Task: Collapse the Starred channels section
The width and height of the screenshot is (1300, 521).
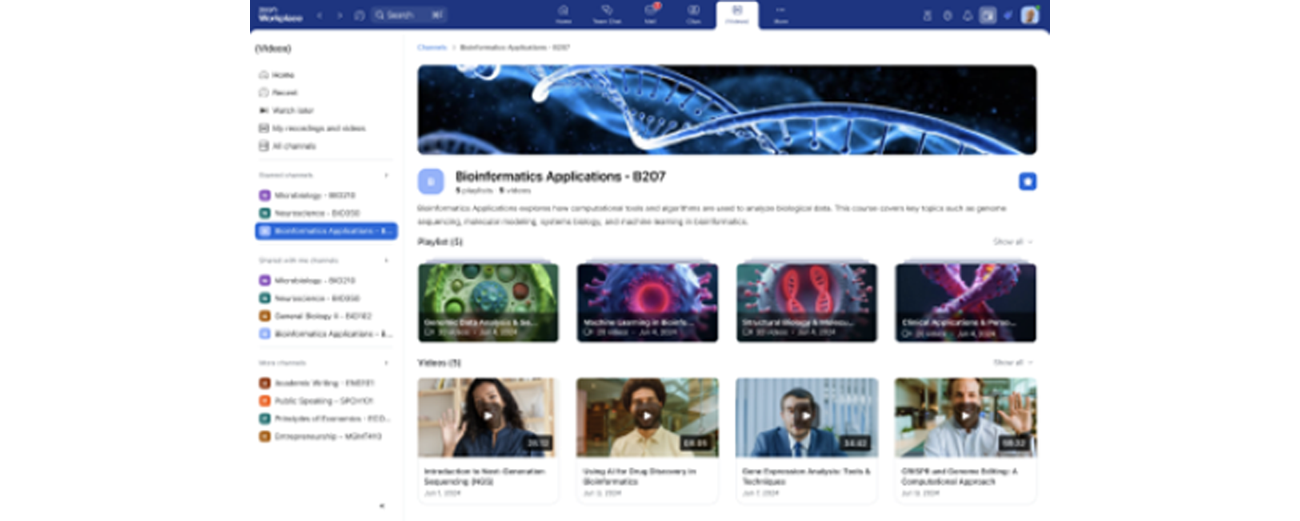Action: coord(387,175)
